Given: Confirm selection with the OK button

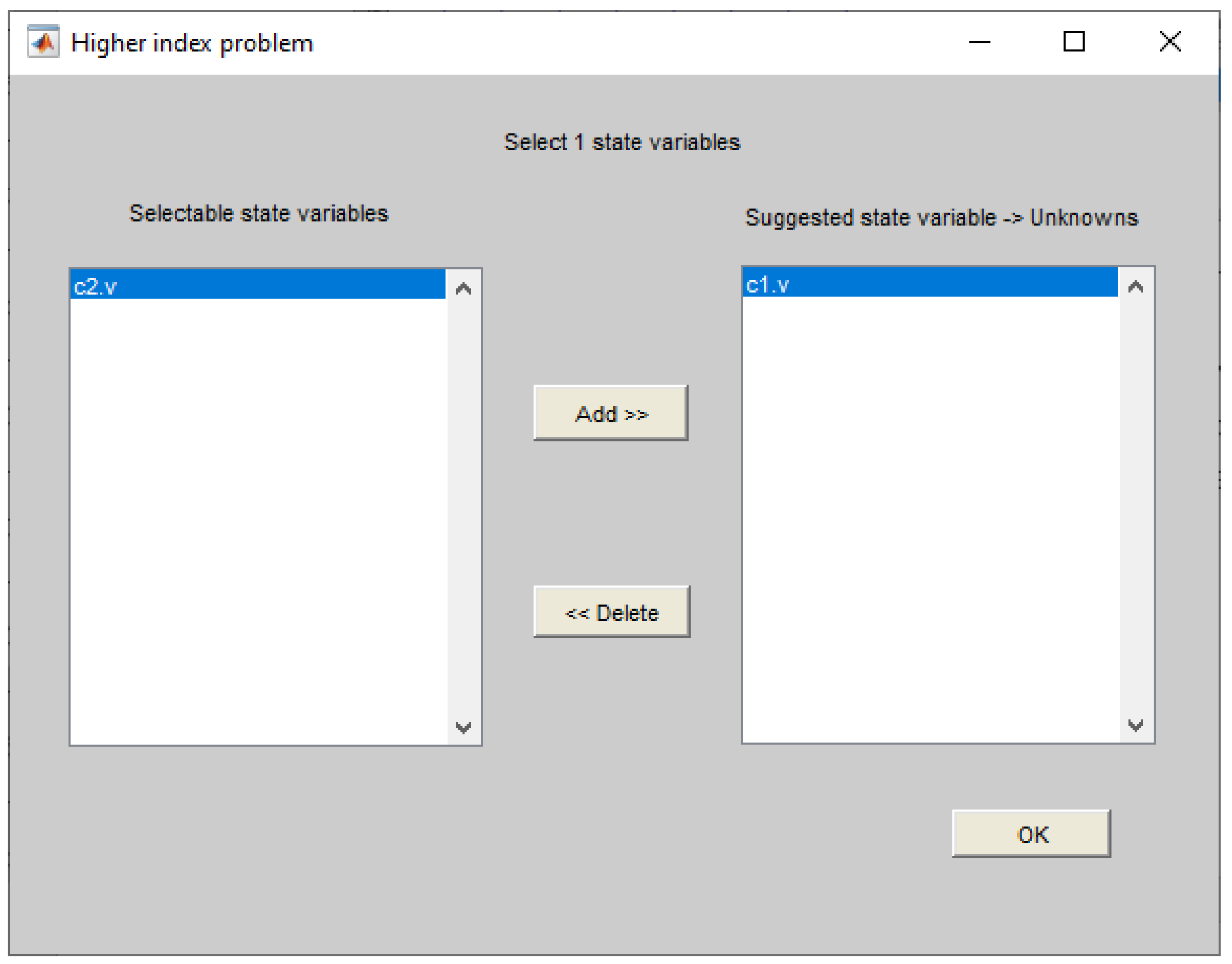Looking at the screenshot, I should click(1032, 834).
